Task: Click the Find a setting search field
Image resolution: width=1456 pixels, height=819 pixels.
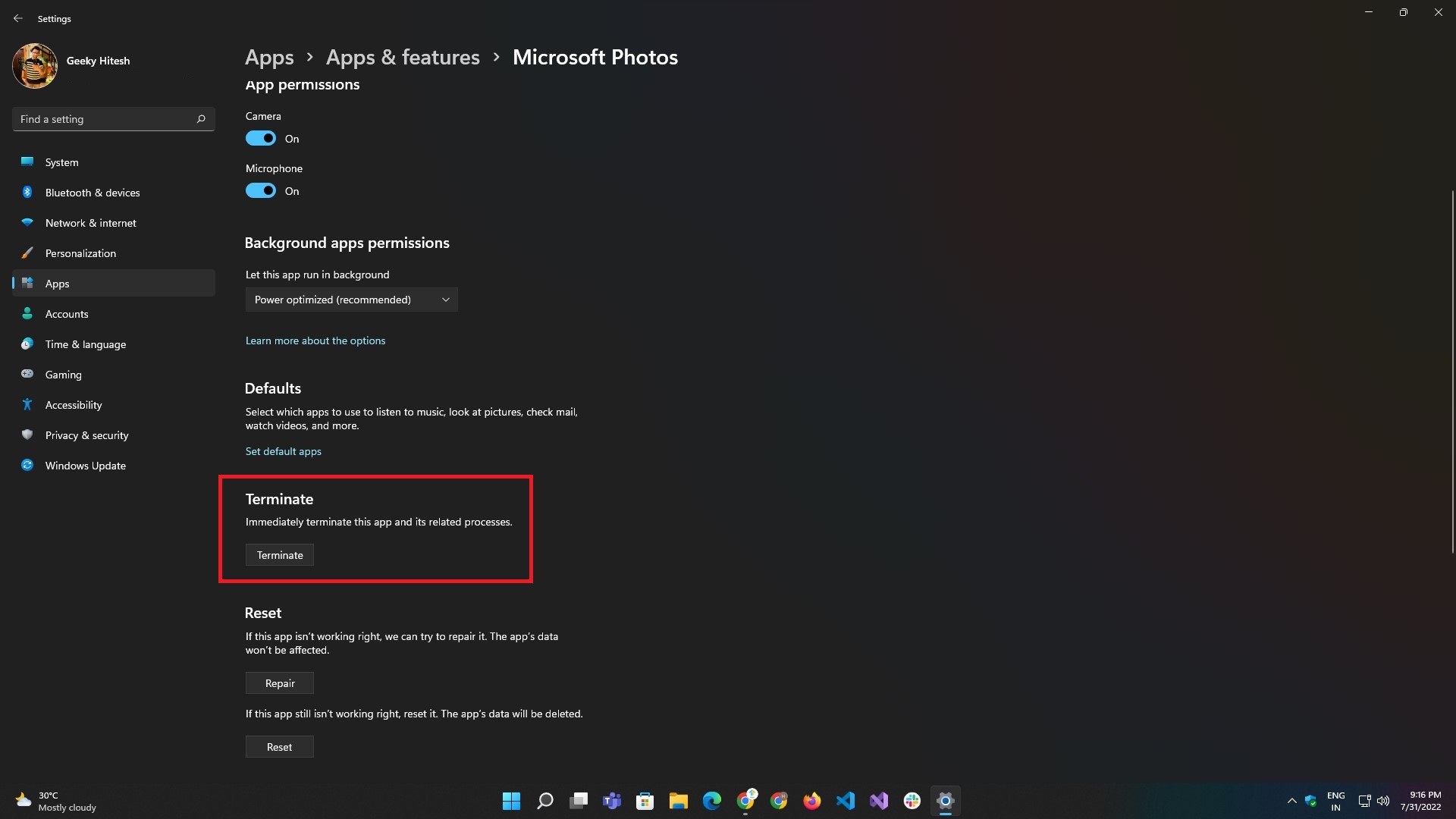Action: 113,119
